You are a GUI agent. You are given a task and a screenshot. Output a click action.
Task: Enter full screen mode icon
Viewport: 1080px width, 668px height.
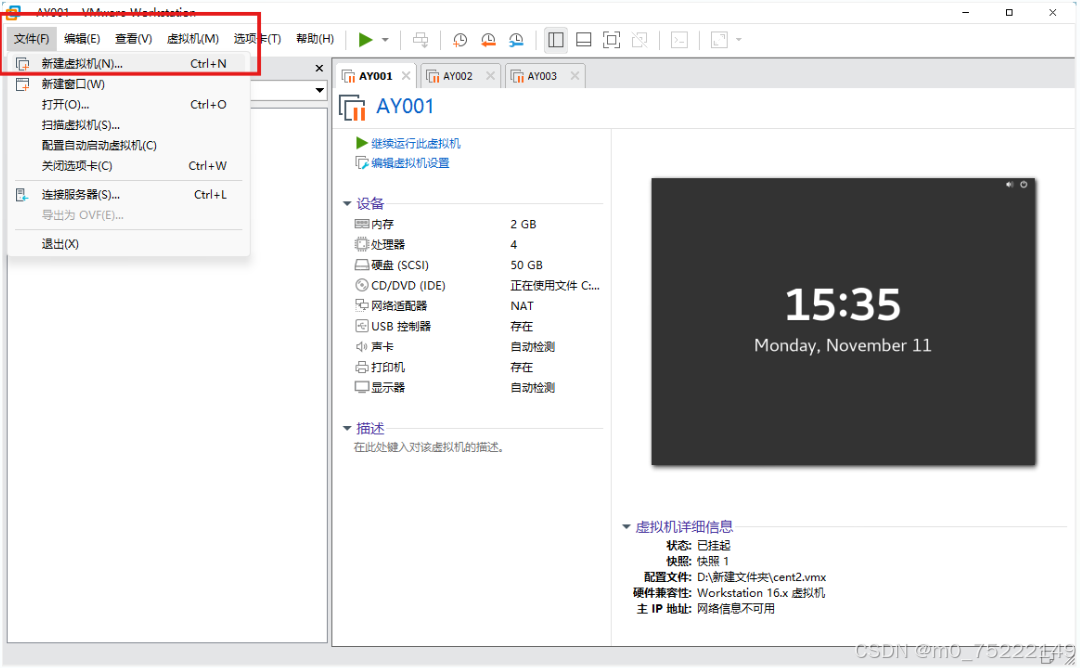click(611, 40)
